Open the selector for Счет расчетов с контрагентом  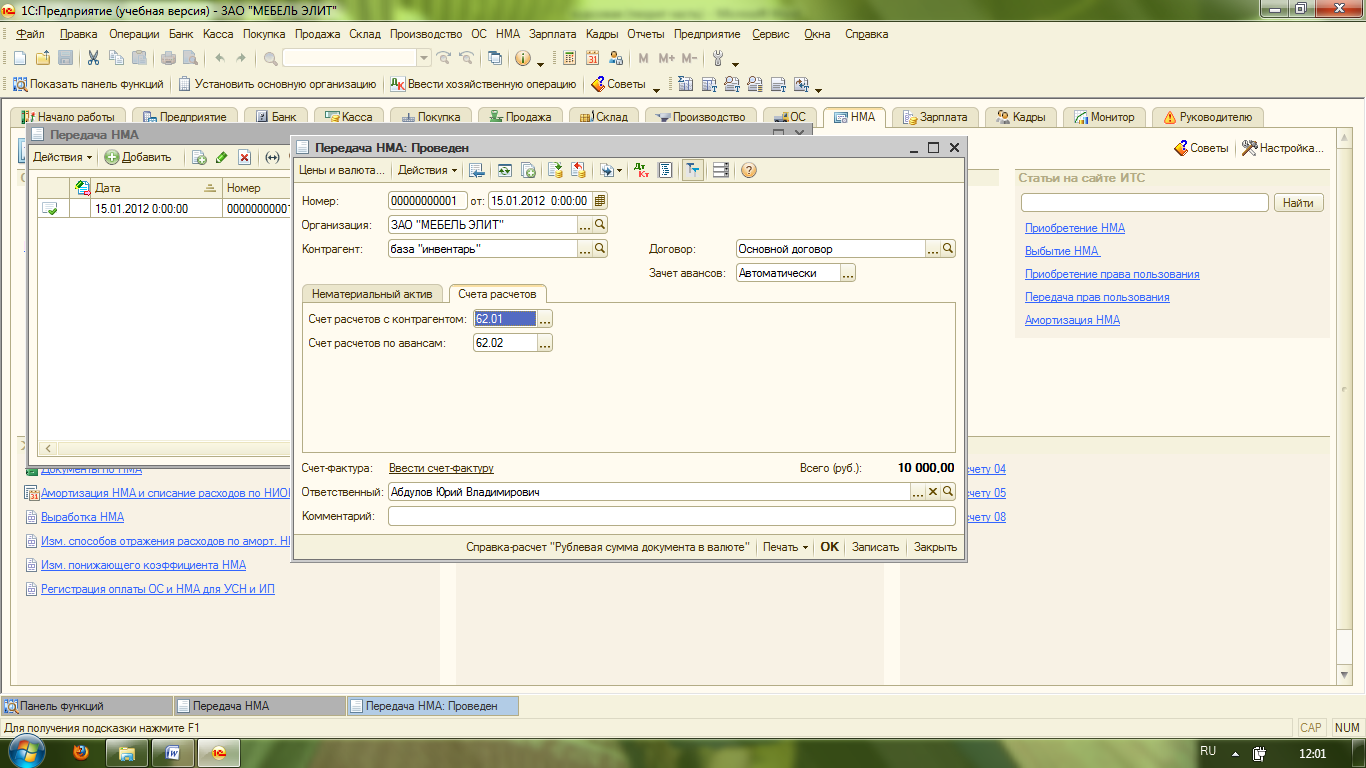coord(545,319)
